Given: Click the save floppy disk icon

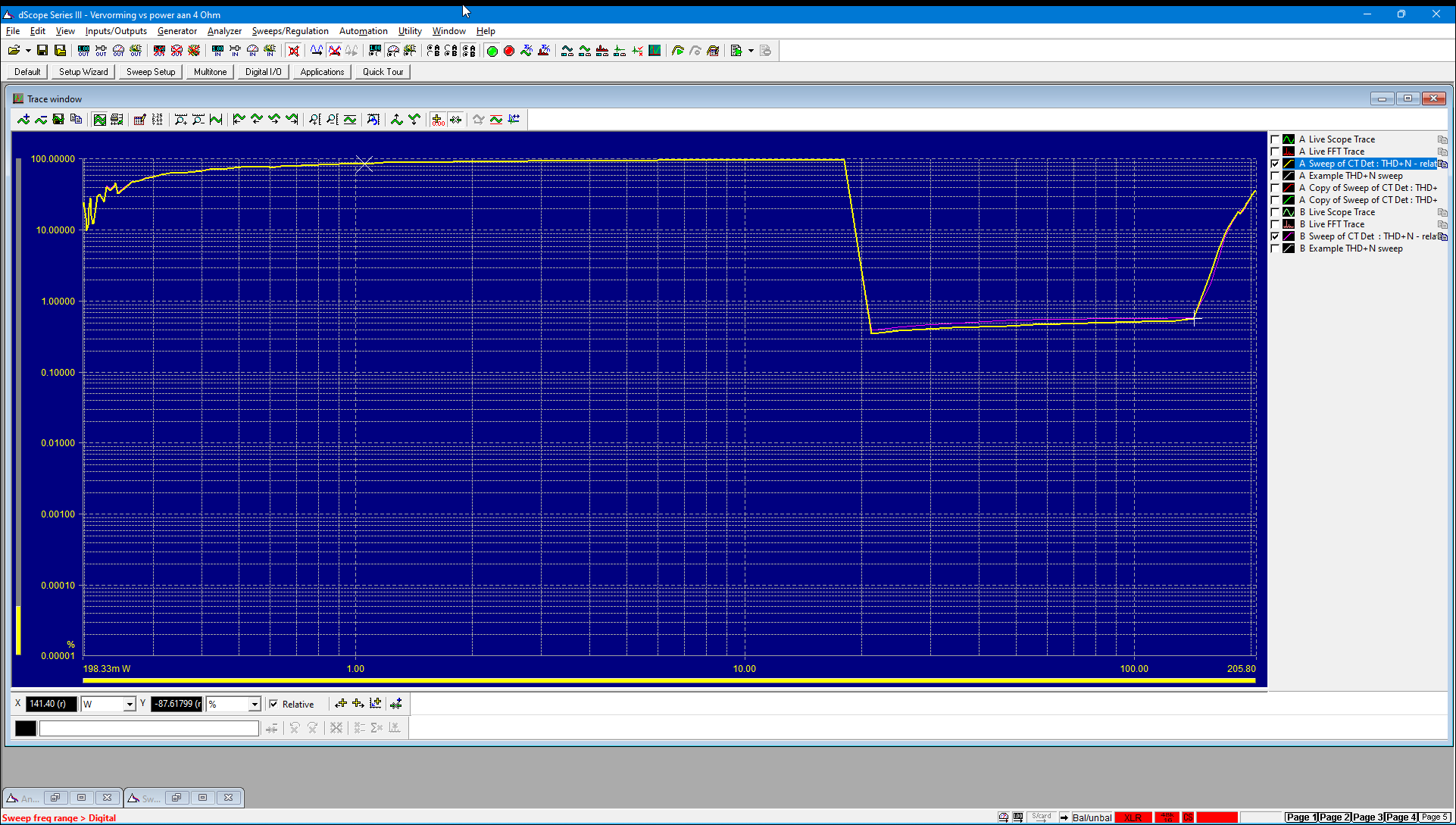Looking at the screenshot, I should click(x=42, y=51).
